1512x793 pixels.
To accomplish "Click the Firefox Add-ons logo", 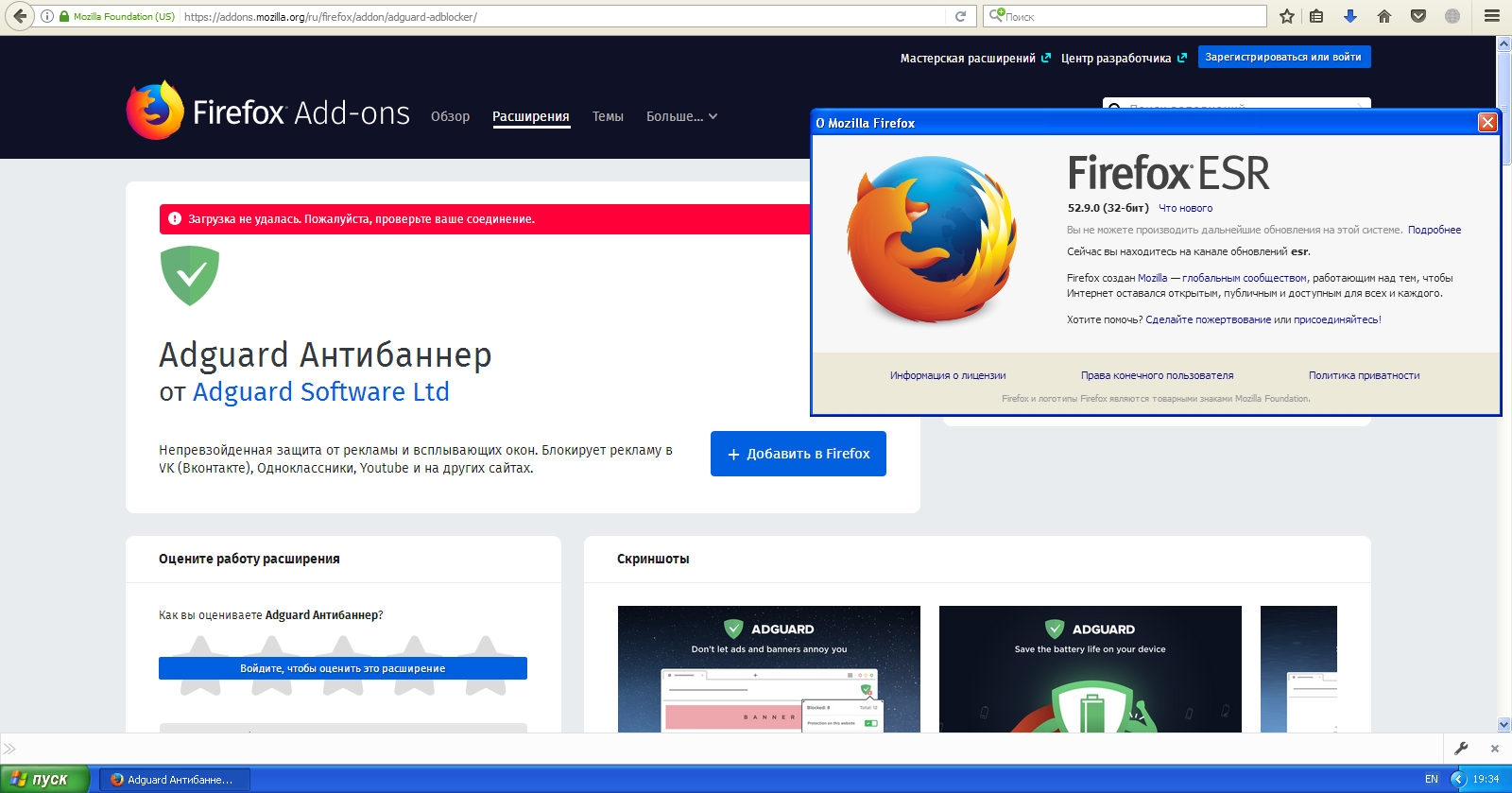I will pos(268,111).
